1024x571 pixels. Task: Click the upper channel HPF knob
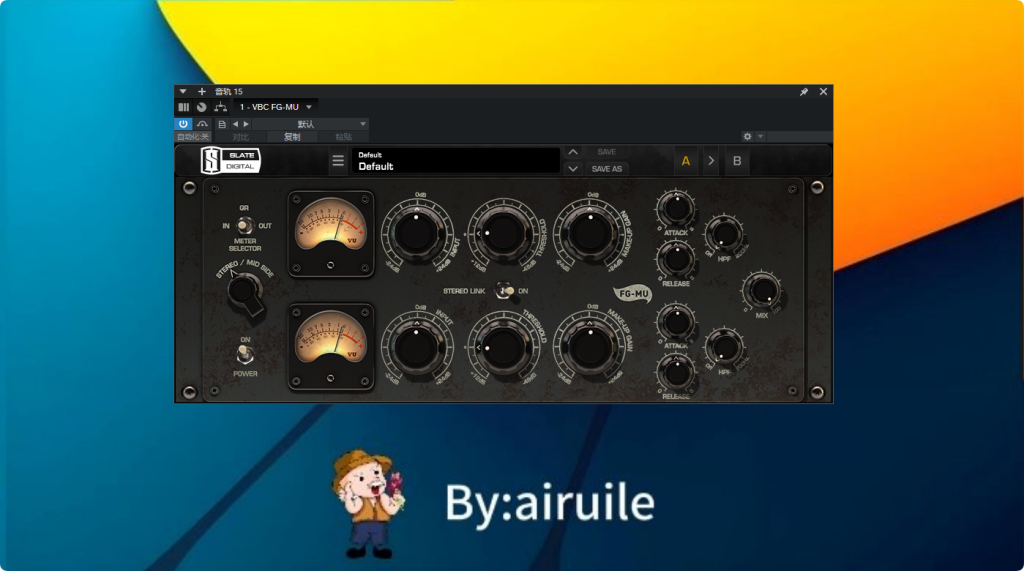pos(724,234)
